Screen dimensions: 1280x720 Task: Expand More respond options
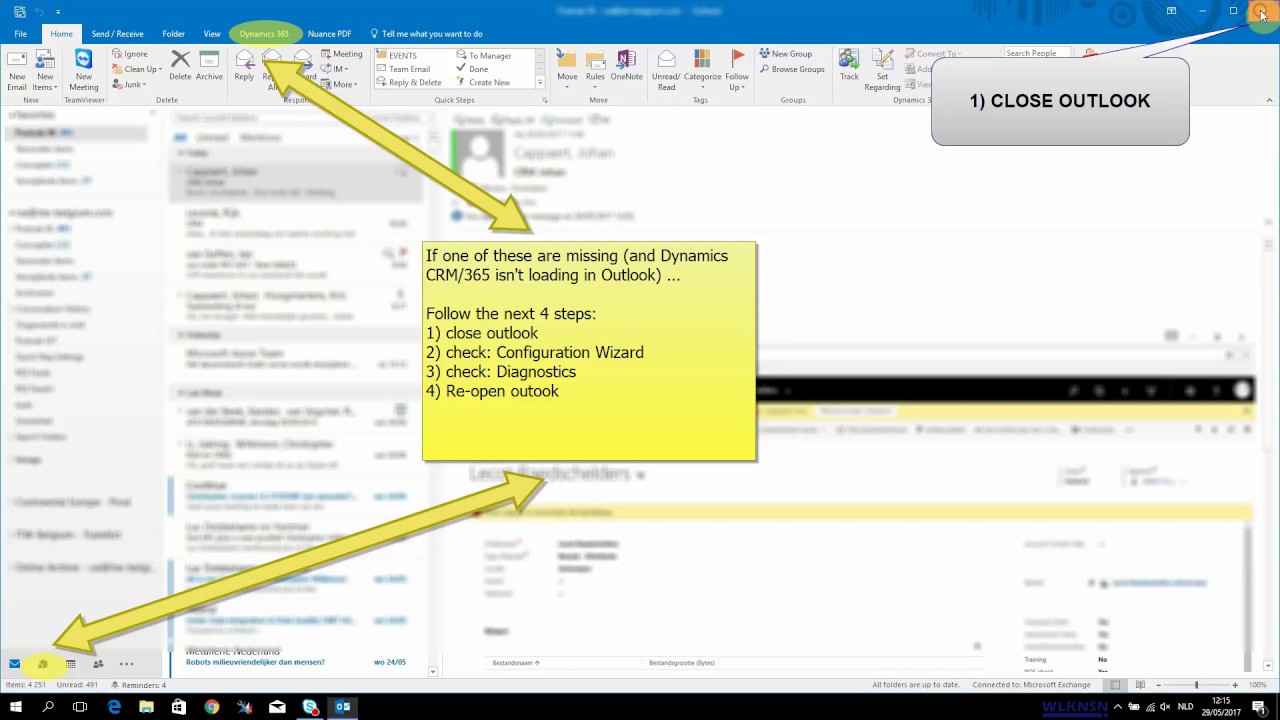point(339,84)
